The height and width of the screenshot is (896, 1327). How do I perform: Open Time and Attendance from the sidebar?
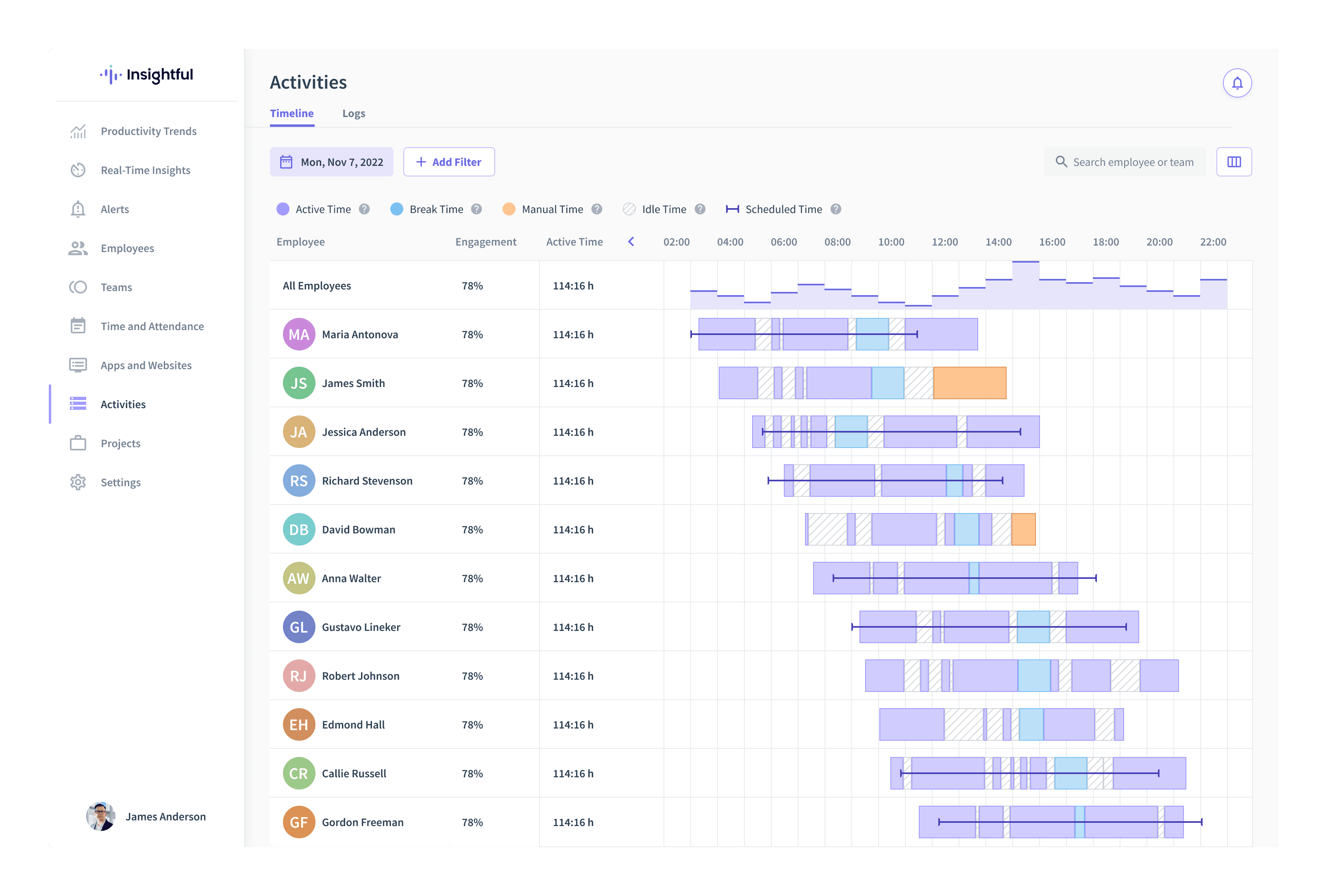point(152,326)
